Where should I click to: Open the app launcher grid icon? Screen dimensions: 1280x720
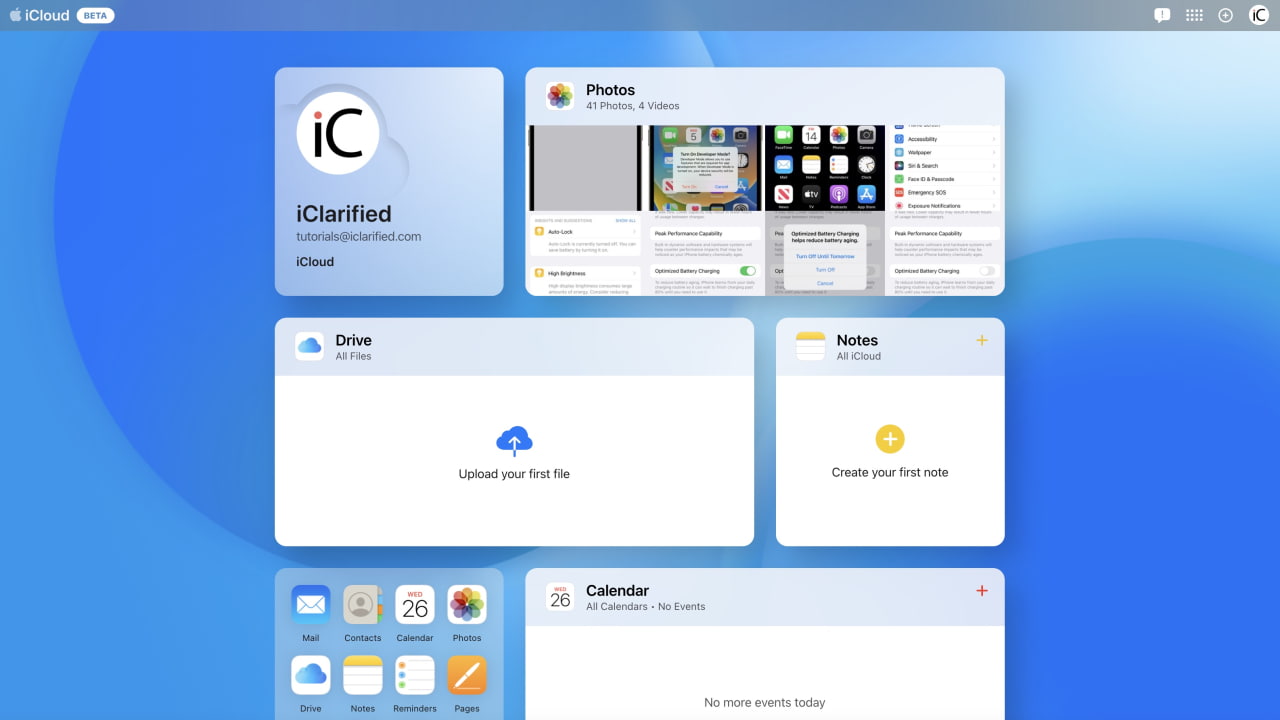click(x=1194, y=15)
